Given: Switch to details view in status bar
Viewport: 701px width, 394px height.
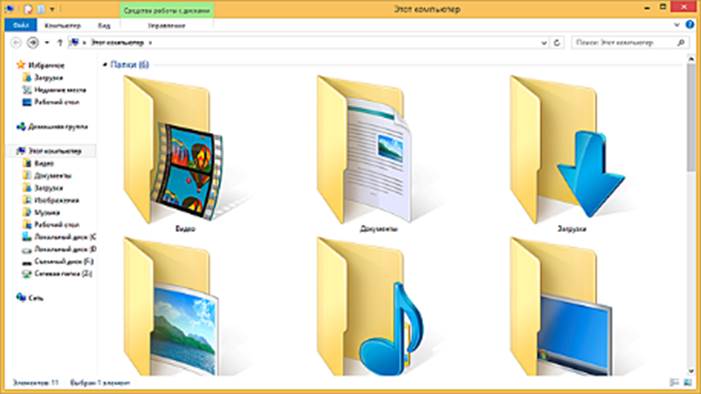Looking at the screenshot, I should click(674, 382).
